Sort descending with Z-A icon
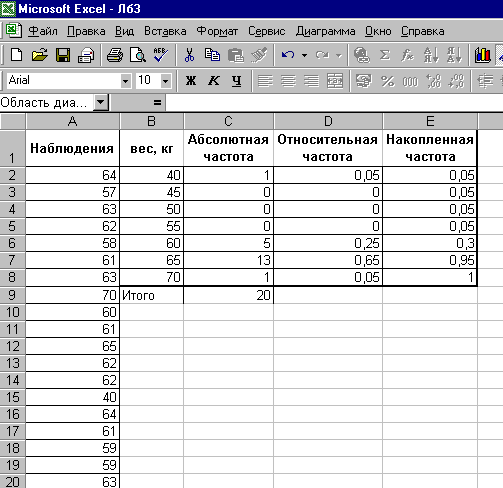 click(454, 55)
